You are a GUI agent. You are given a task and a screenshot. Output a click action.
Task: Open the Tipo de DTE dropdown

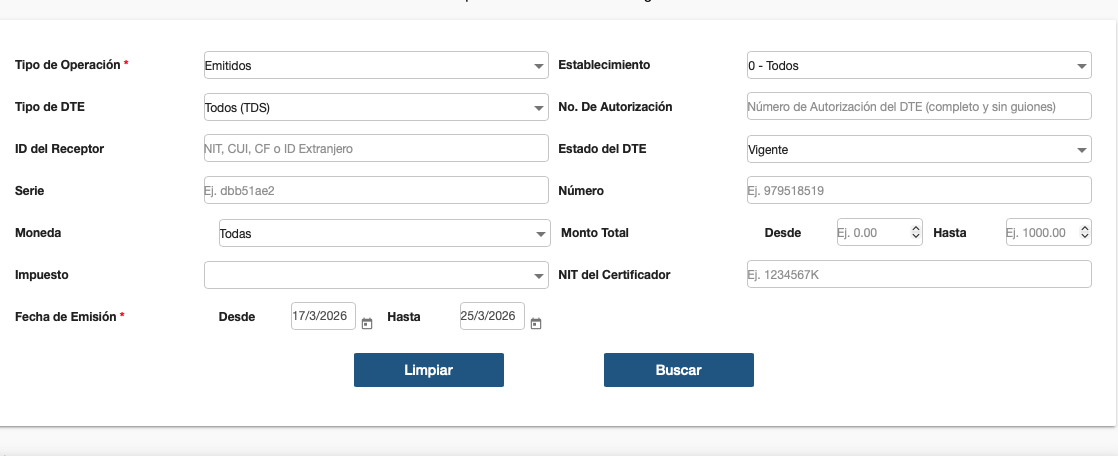click(376, 107)
